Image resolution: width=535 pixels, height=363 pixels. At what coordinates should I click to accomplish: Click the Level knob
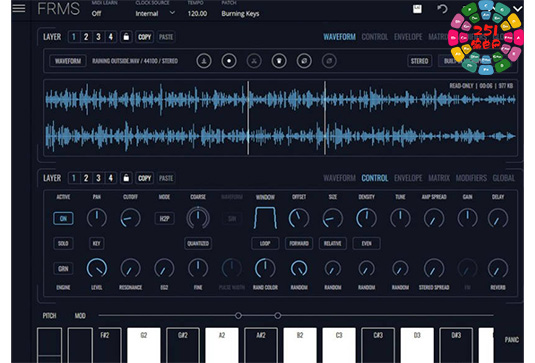(x=97, y=268)
